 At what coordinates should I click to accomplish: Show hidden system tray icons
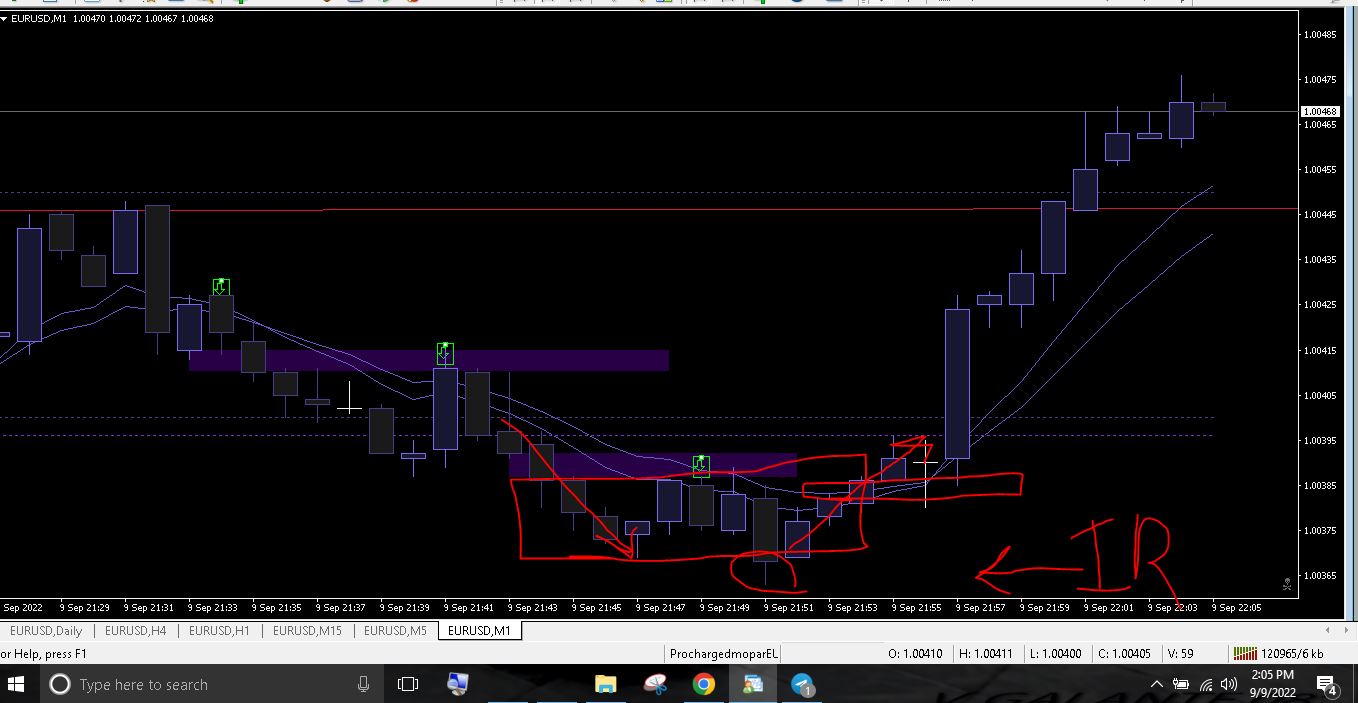pos(1157,685)
